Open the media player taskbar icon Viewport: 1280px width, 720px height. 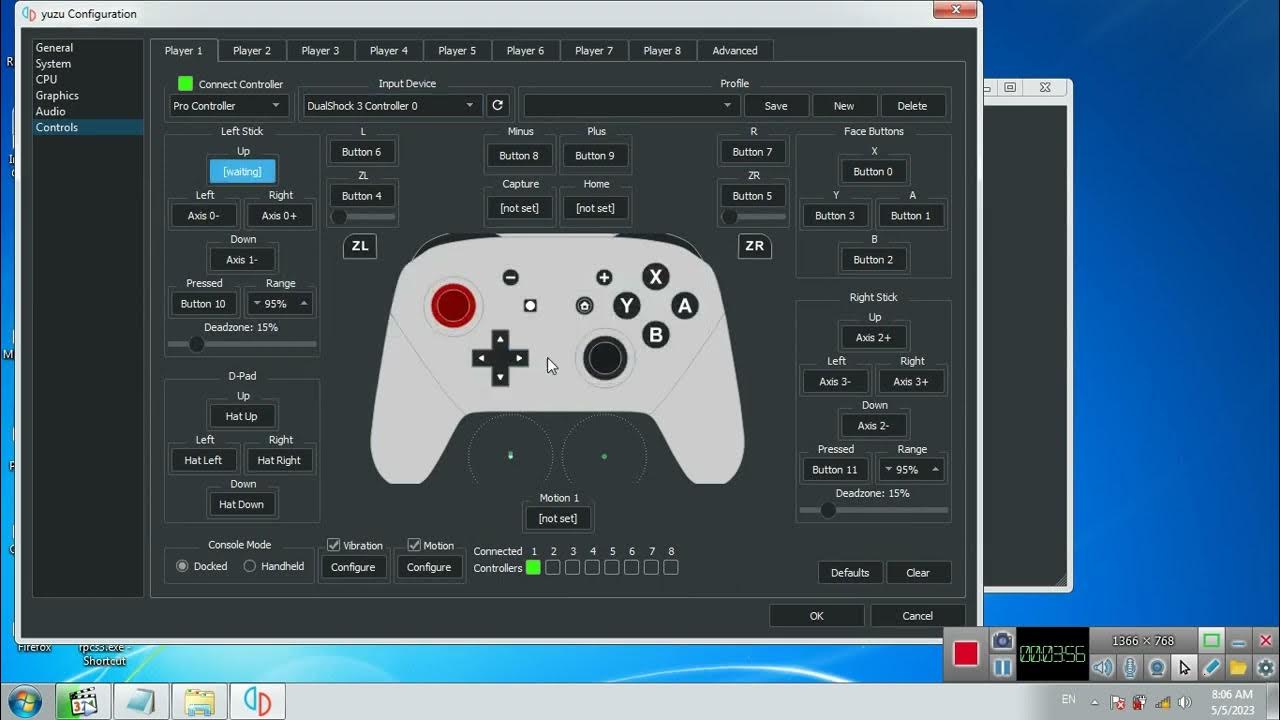(x=83, y=702)
